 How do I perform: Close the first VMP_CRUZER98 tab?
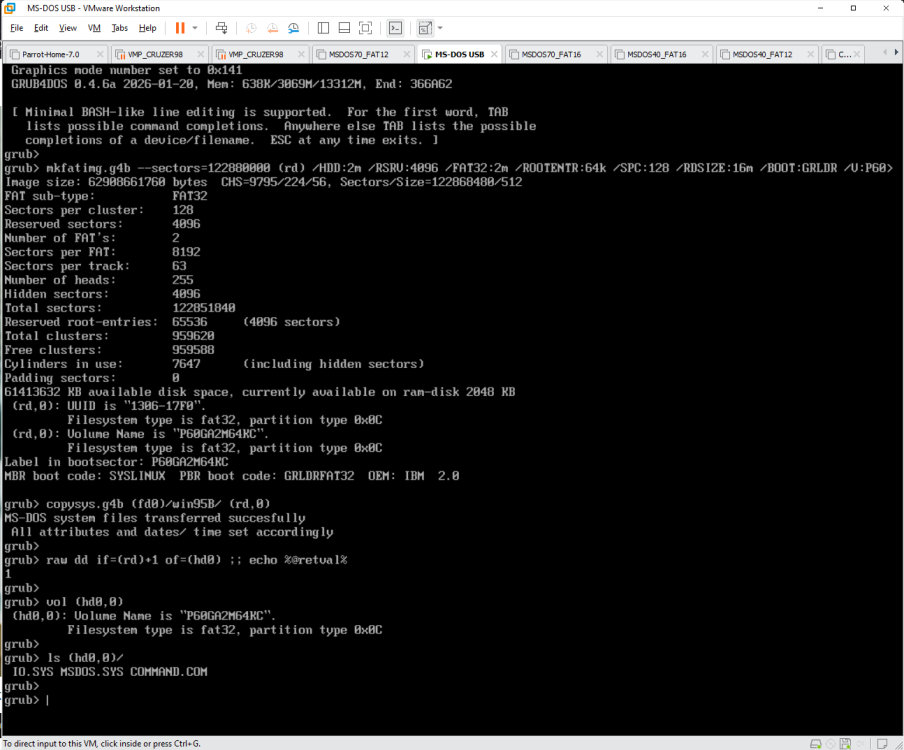pos(201,54)
